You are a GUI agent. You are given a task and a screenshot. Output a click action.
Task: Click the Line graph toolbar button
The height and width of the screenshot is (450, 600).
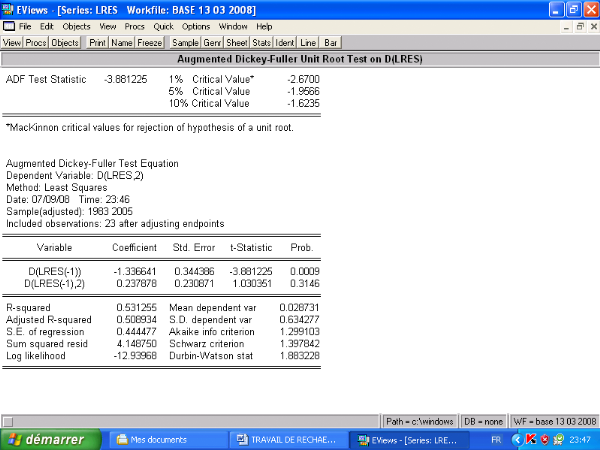308,42
